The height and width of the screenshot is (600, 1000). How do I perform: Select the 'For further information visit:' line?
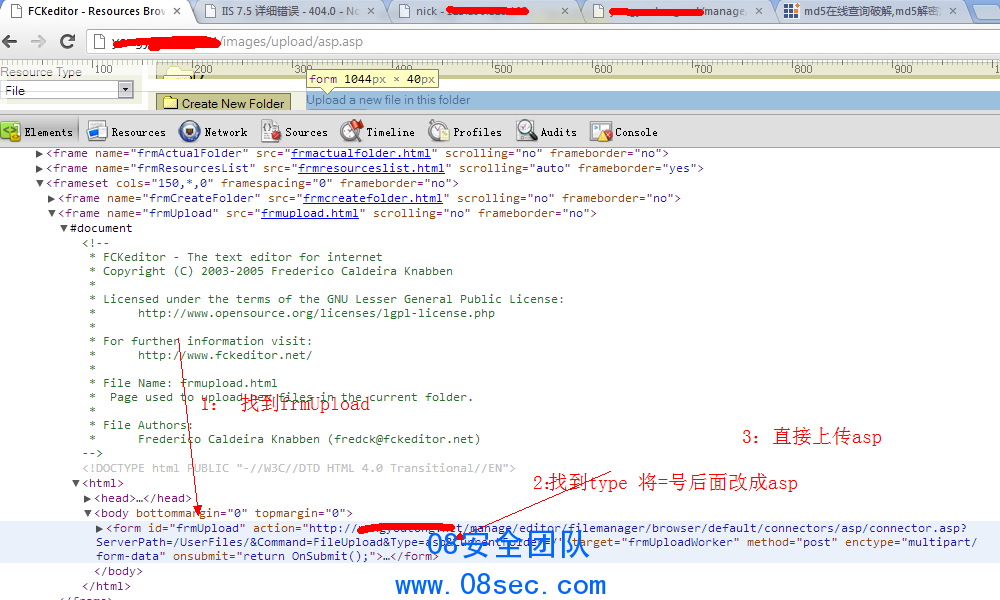(208, 341)
